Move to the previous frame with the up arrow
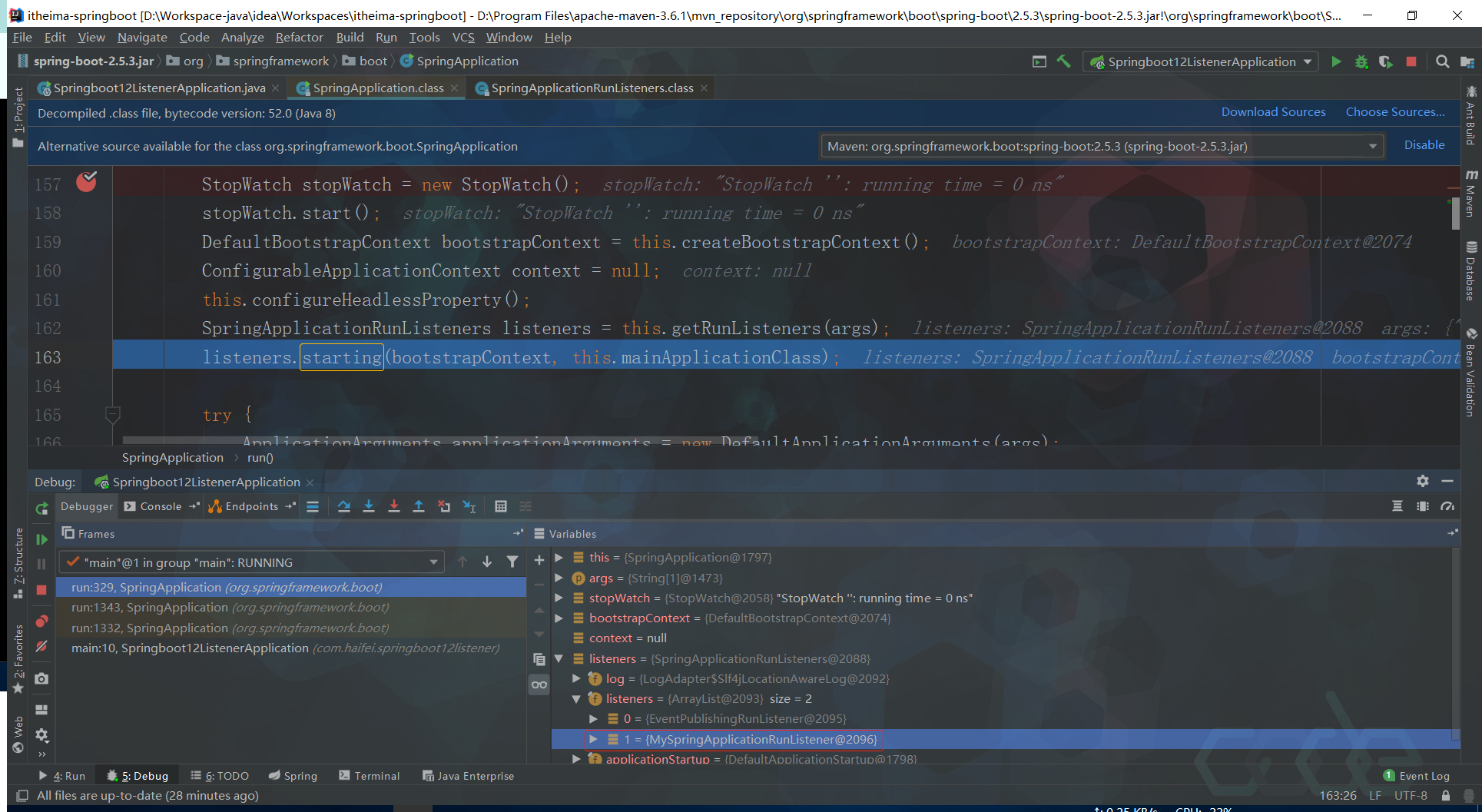 coord(463,562)
